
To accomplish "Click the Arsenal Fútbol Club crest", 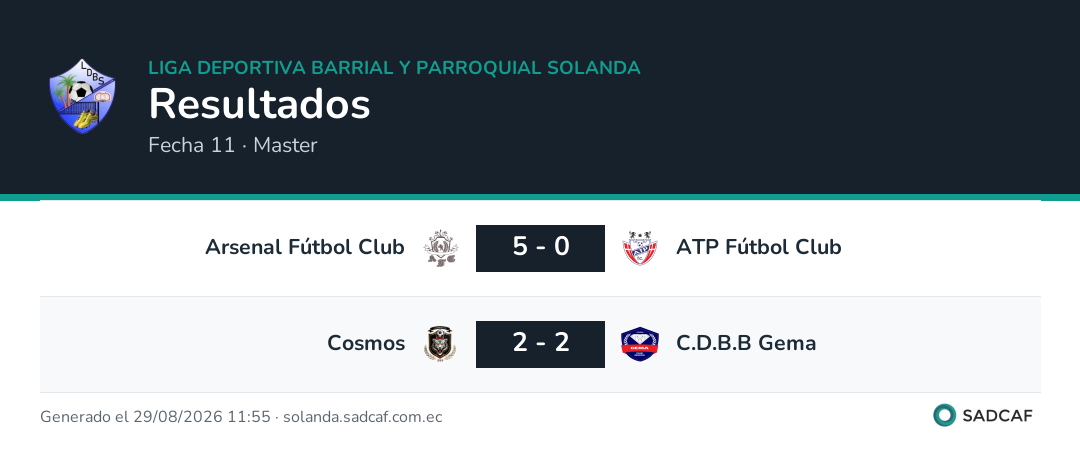I will (440, 248).
